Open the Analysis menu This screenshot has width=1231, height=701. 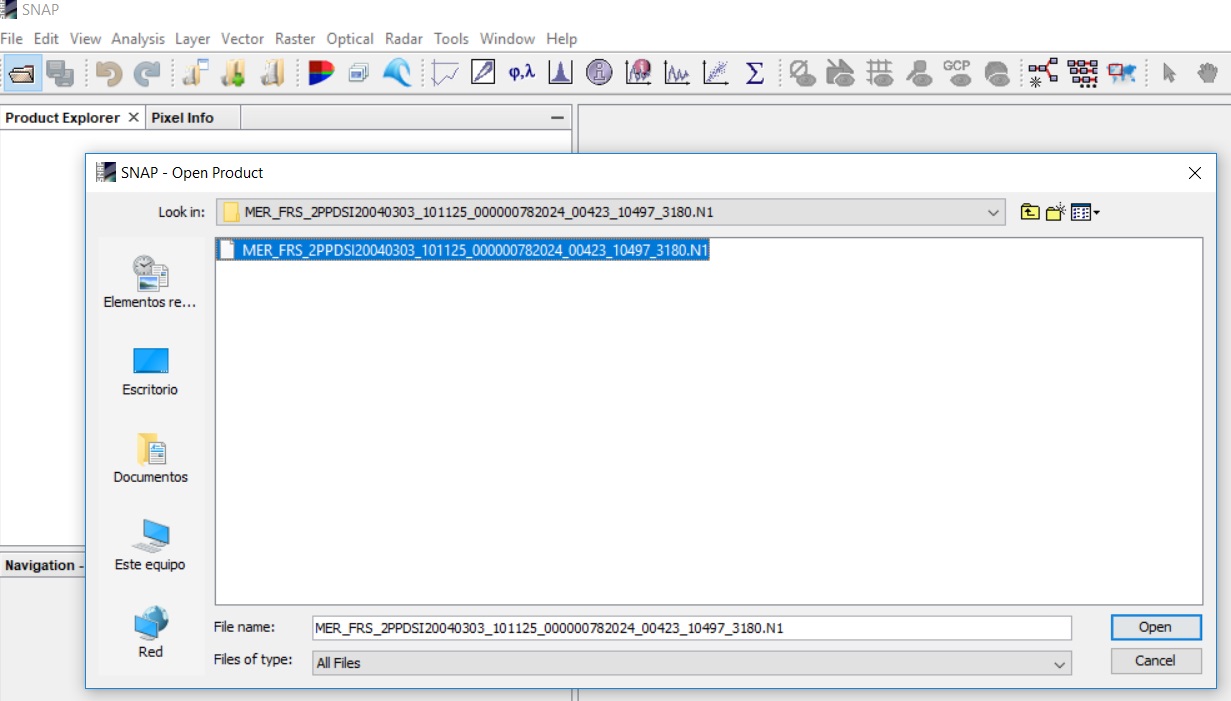click(x=138, y=39)
